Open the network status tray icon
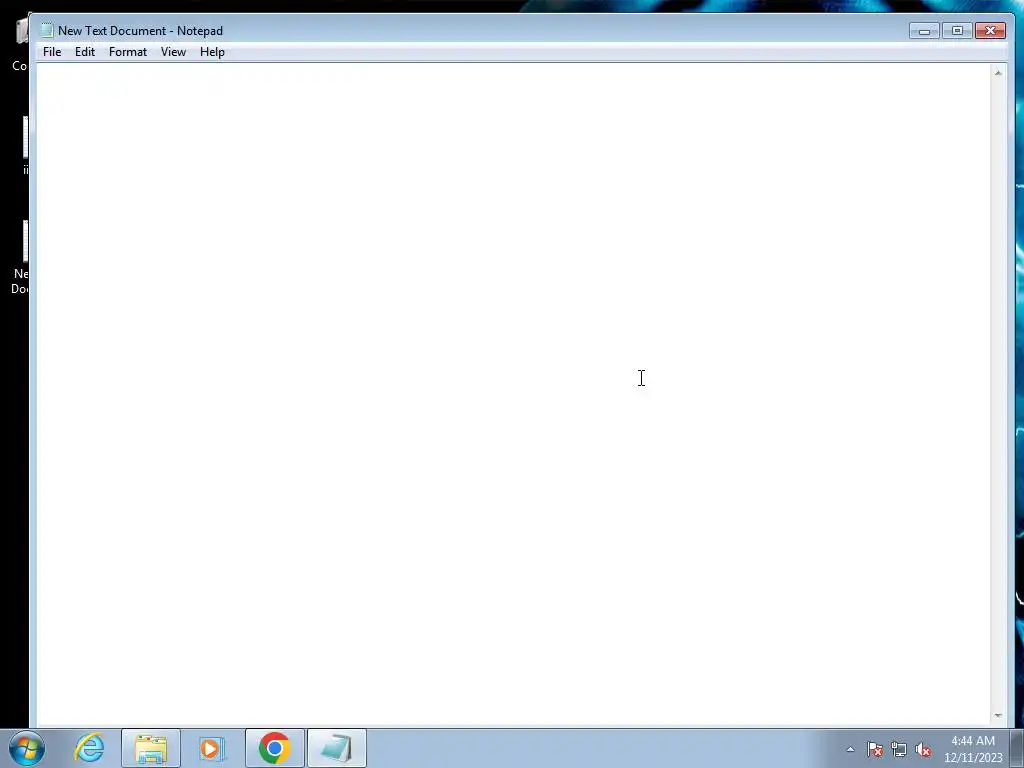The image size is (1024, 768). point(899,750)
